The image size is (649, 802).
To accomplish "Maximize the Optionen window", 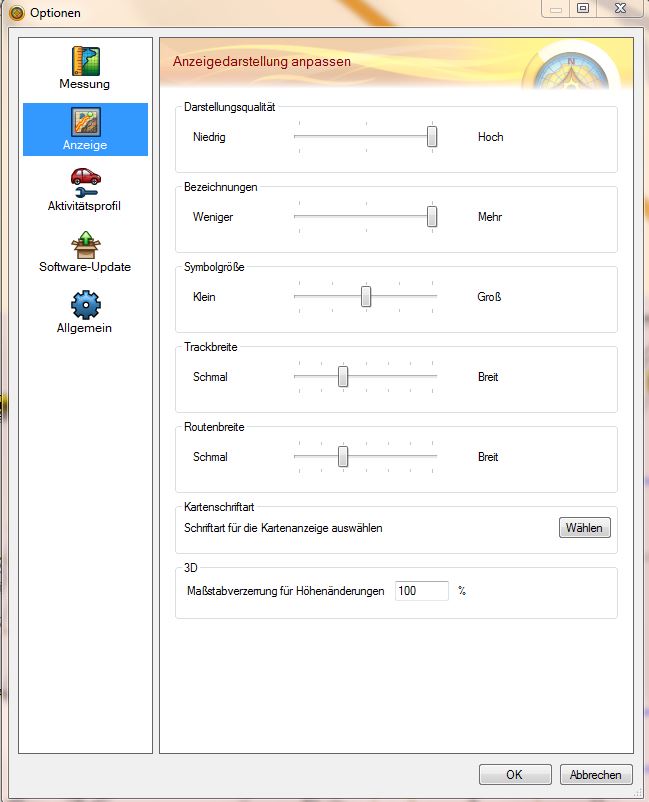I will pos(583,9).
